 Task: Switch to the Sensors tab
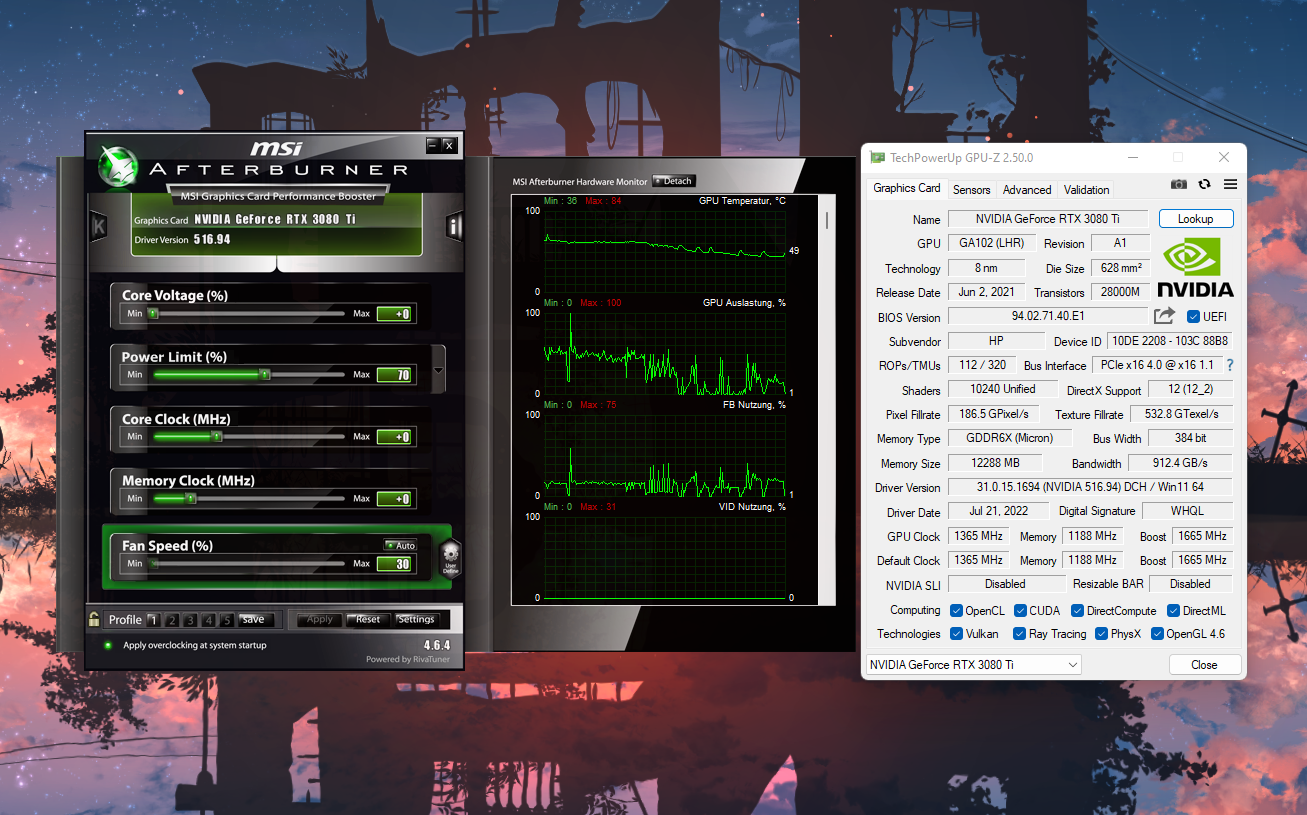[x=971, y=190]
